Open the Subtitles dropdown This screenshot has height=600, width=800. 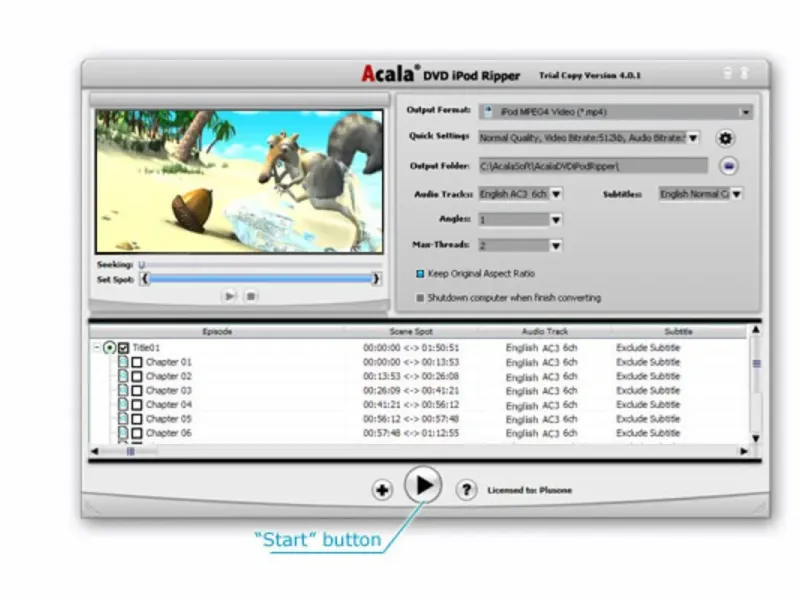point(736,194)
